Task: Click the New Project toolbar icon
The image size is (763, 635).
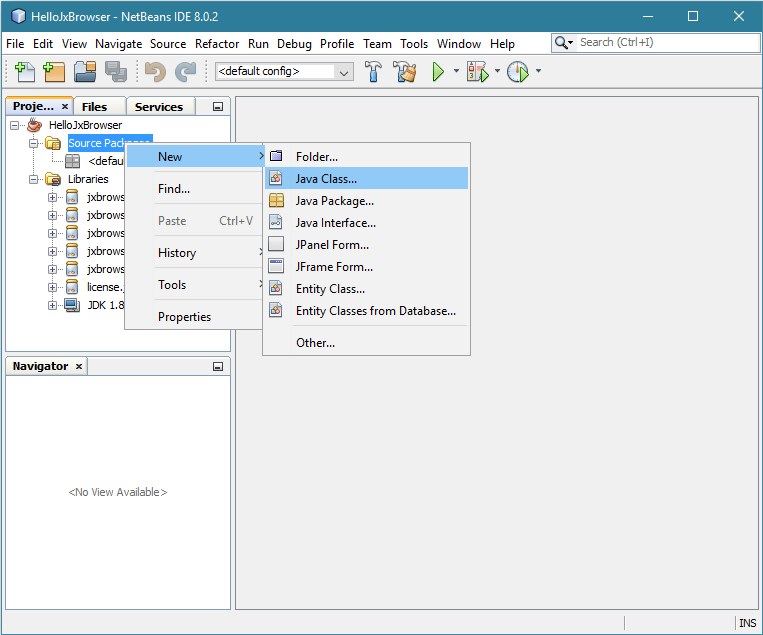Action: coord(54,72)
